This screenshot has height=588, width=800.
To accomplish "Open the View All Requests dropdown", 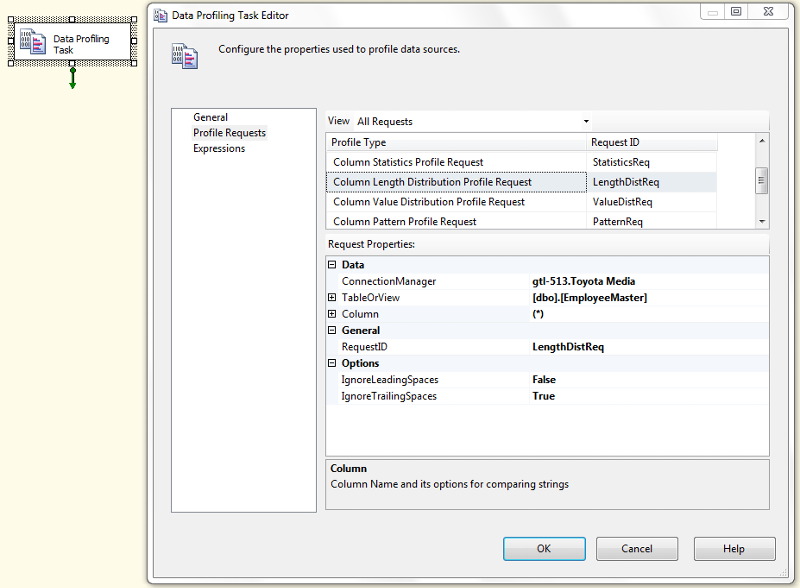I will pos(586,121).
